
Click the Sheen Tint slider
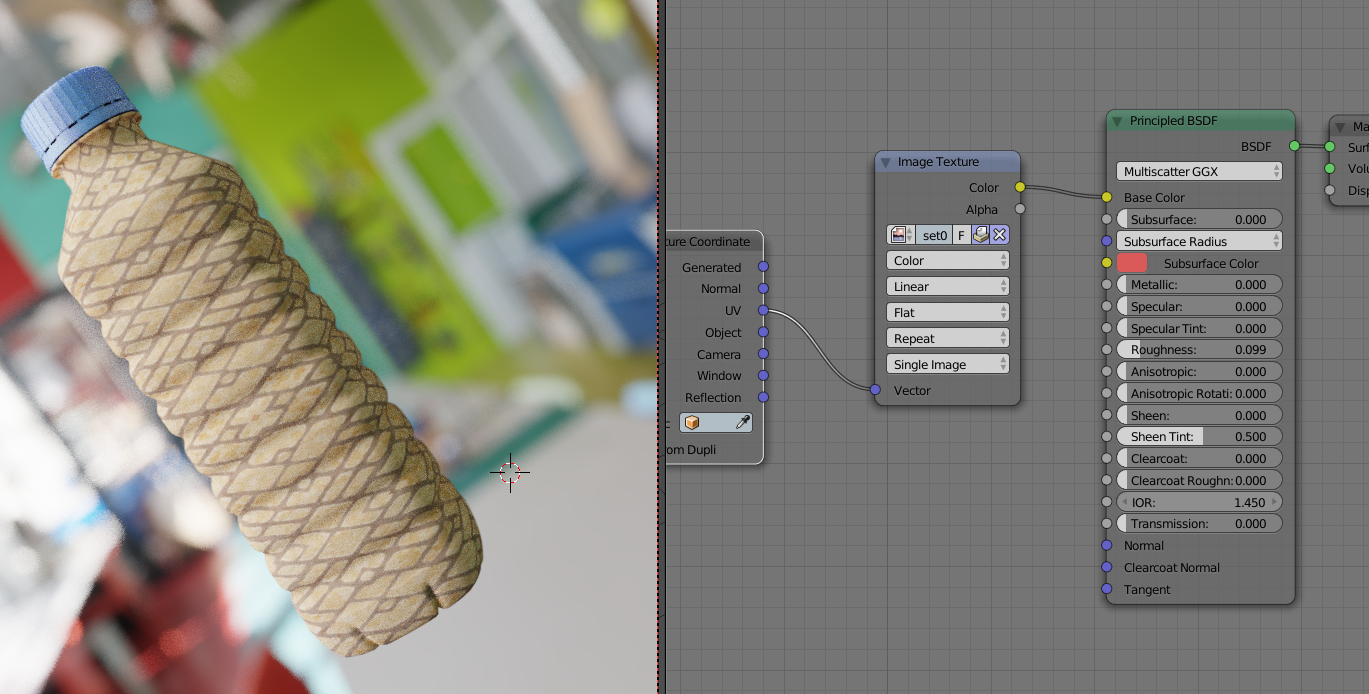1198,437
